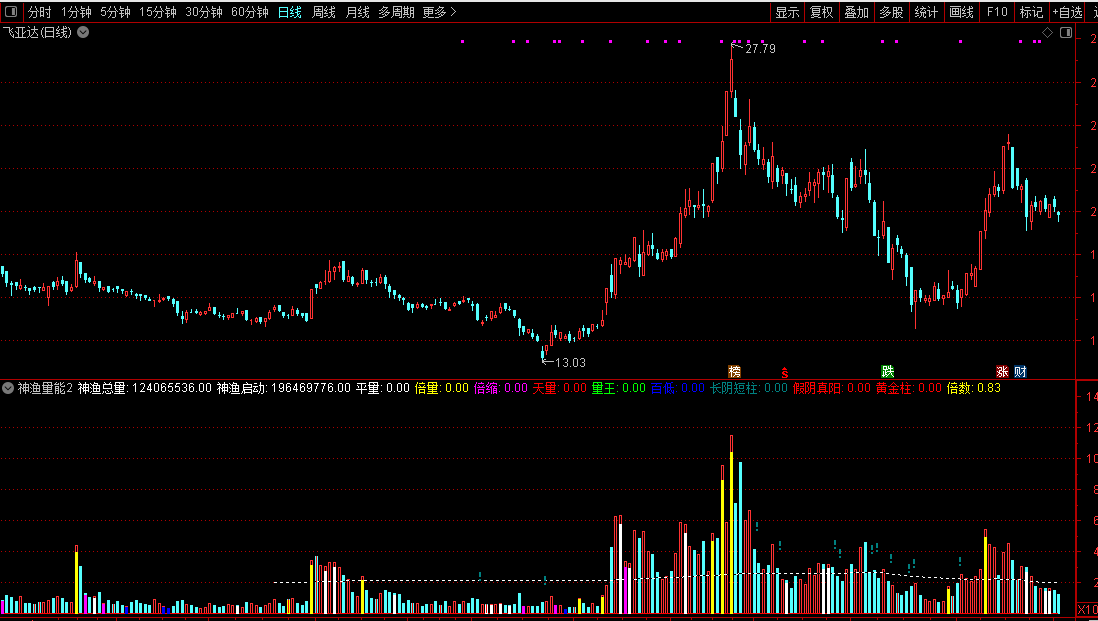The width and height of the screenshot is (1098, 621).
Task: Select the 60分钟 period tab
Action: pyautogui.click(x=250, y=12)
